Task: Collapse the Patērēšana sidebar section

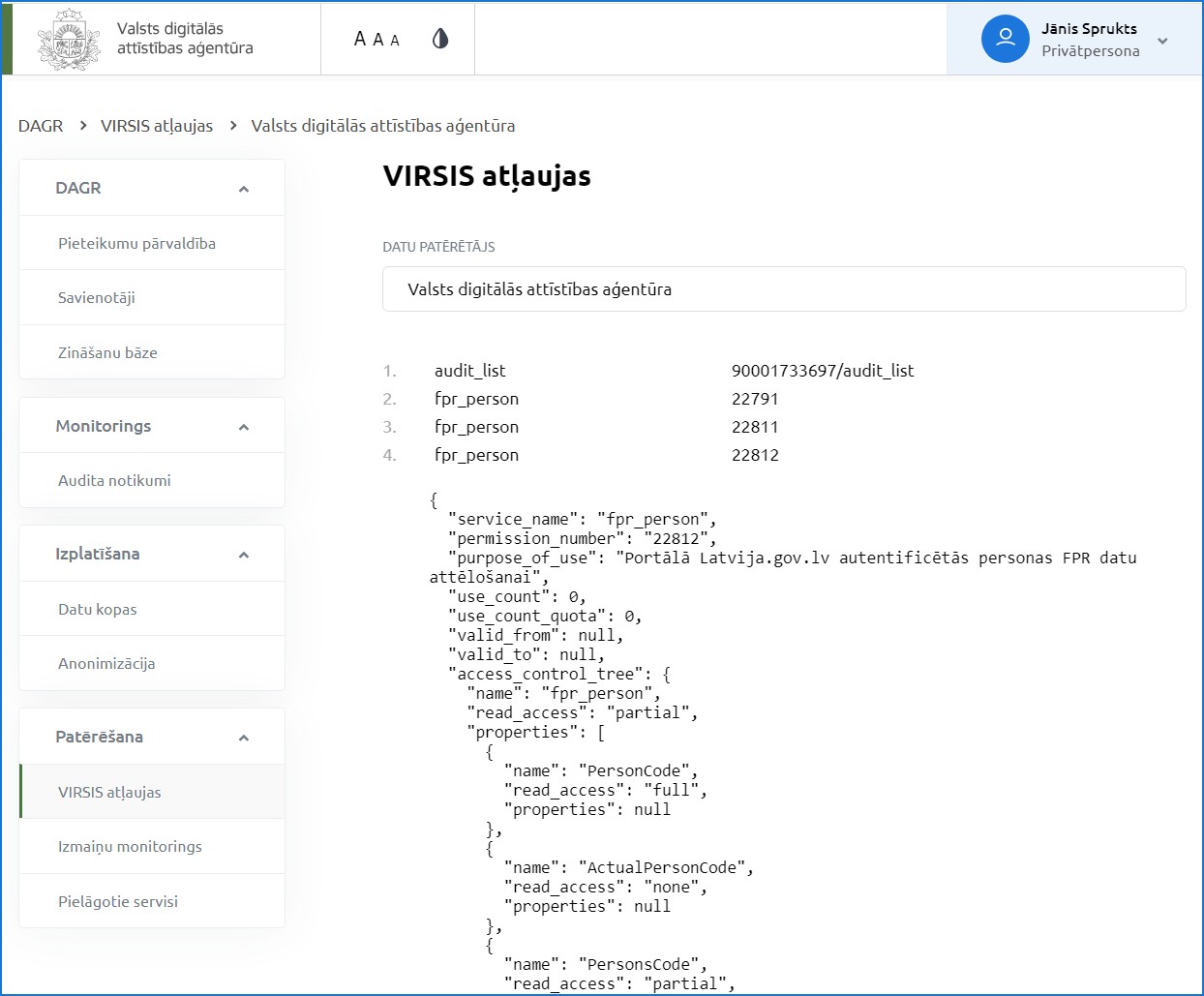Action: click(244, 738)
